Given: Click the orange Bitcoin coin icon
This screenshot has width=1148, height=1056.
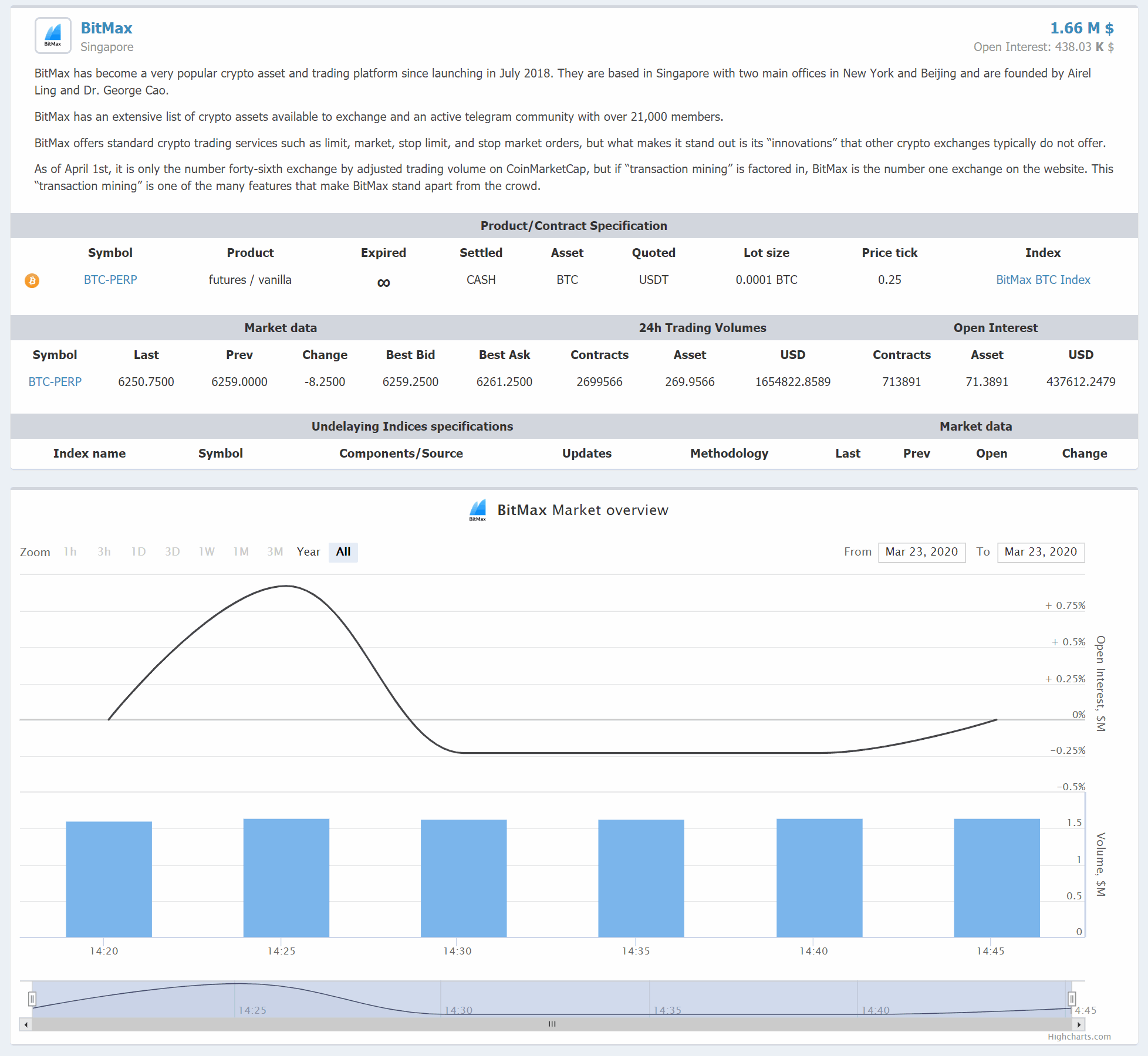Looking at the screenshot, I should pos(32,280).
